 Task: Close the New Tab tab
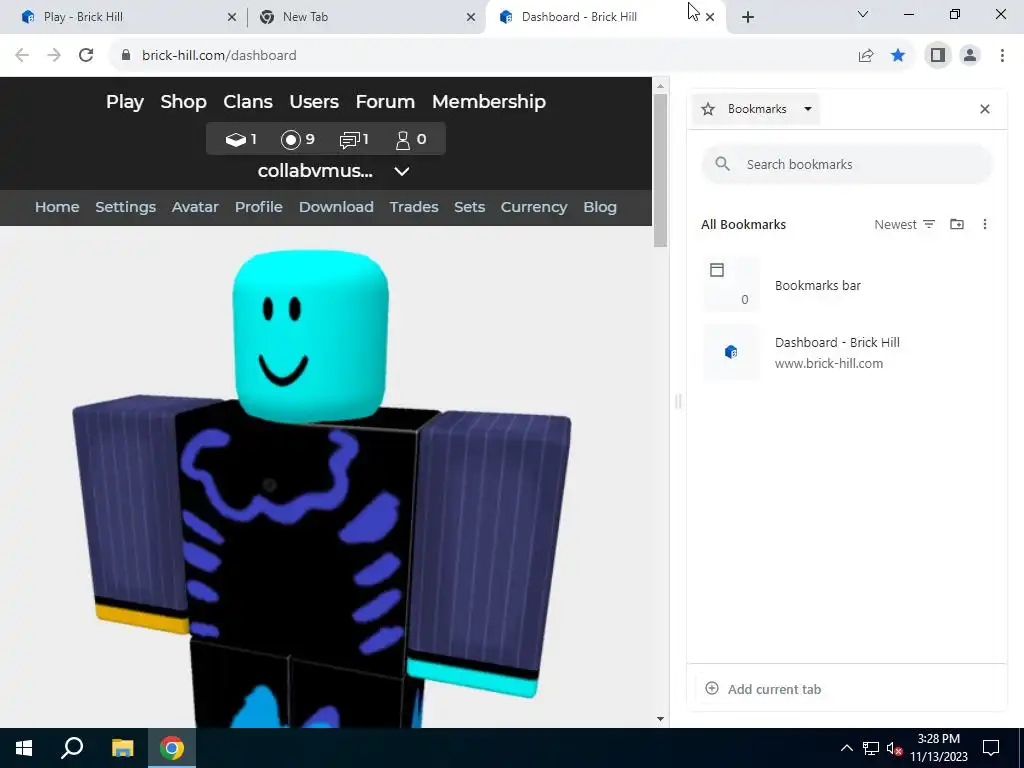471,17
